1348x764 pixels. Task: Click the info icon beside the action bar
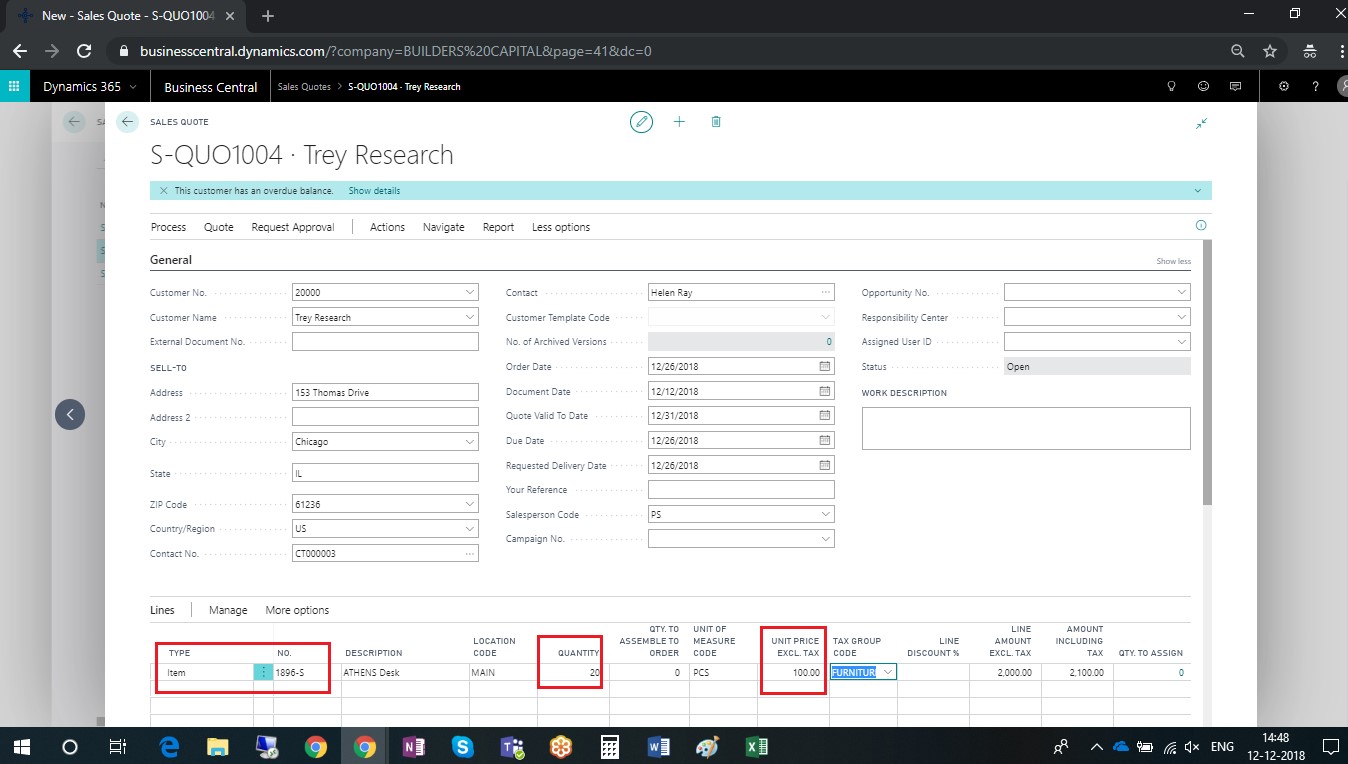[1201, 226]
